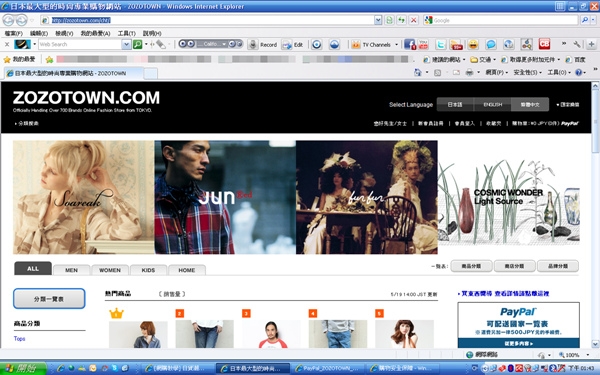
Task: Switch site language to ENGLISH
Action: point(492,104)
